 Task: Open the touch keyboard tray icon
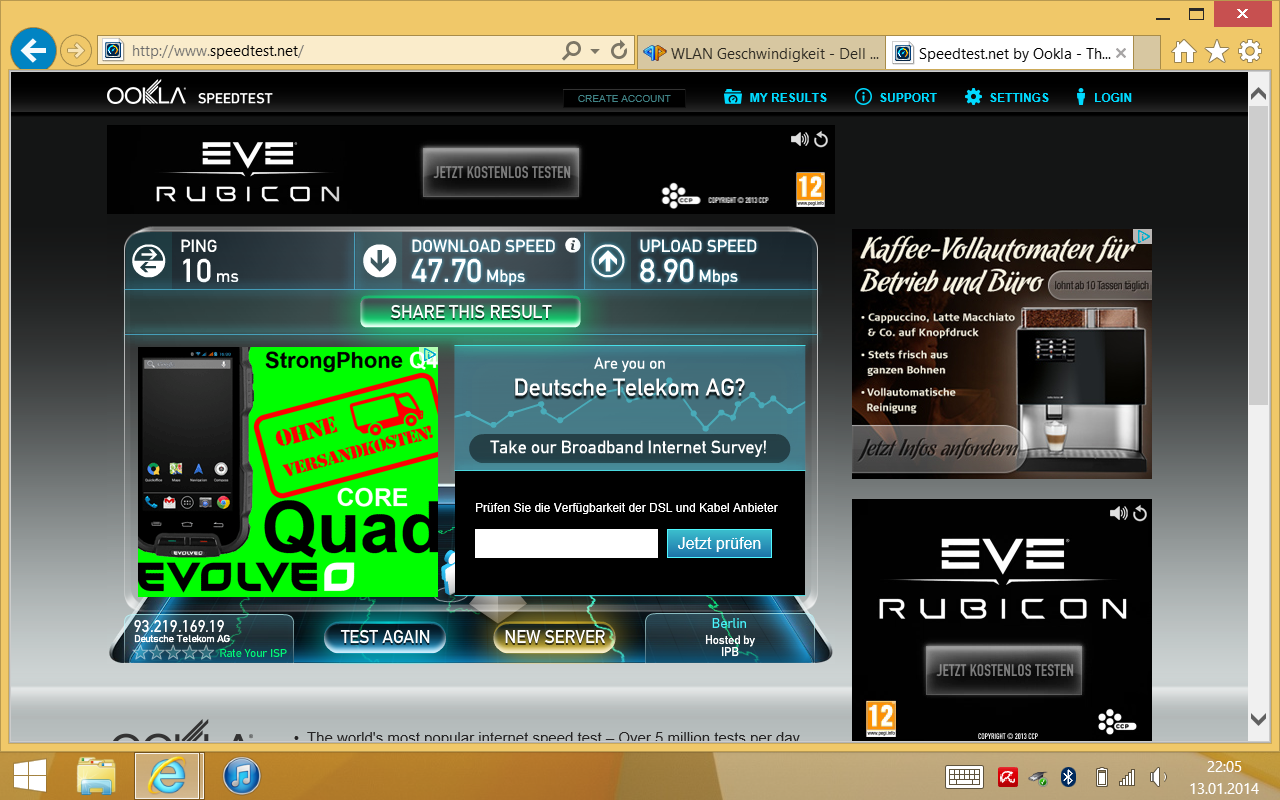click(964, 776)
